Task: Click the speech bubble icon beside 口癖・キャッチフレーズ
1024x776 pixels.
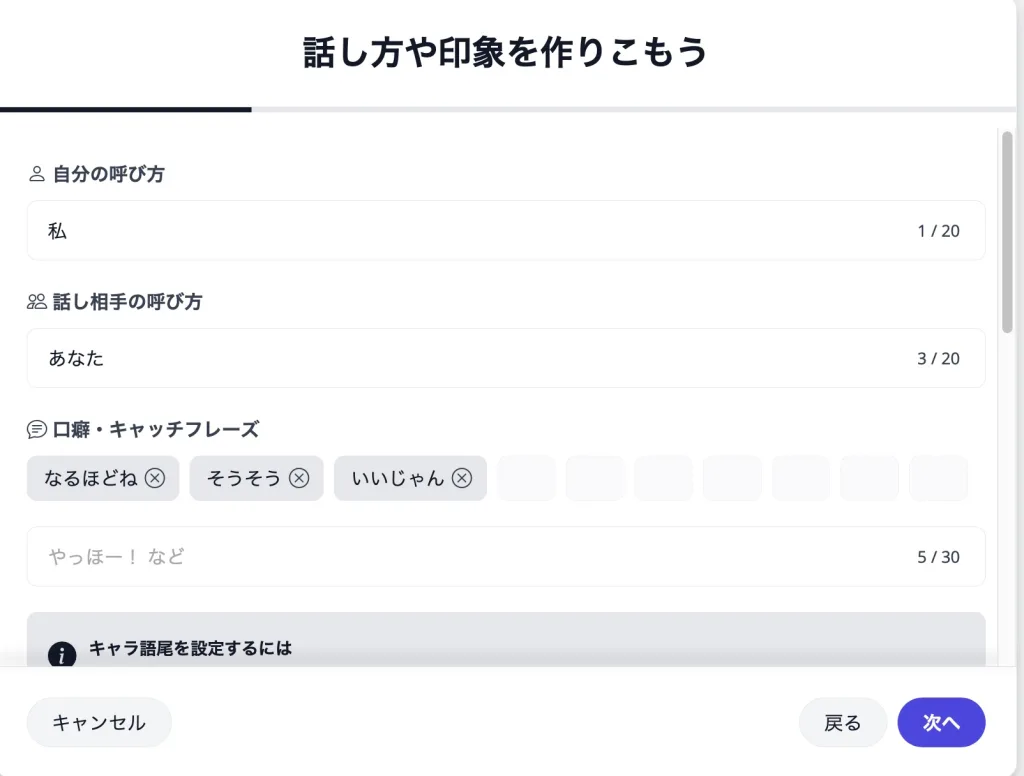Action: [x=37, y=430]
